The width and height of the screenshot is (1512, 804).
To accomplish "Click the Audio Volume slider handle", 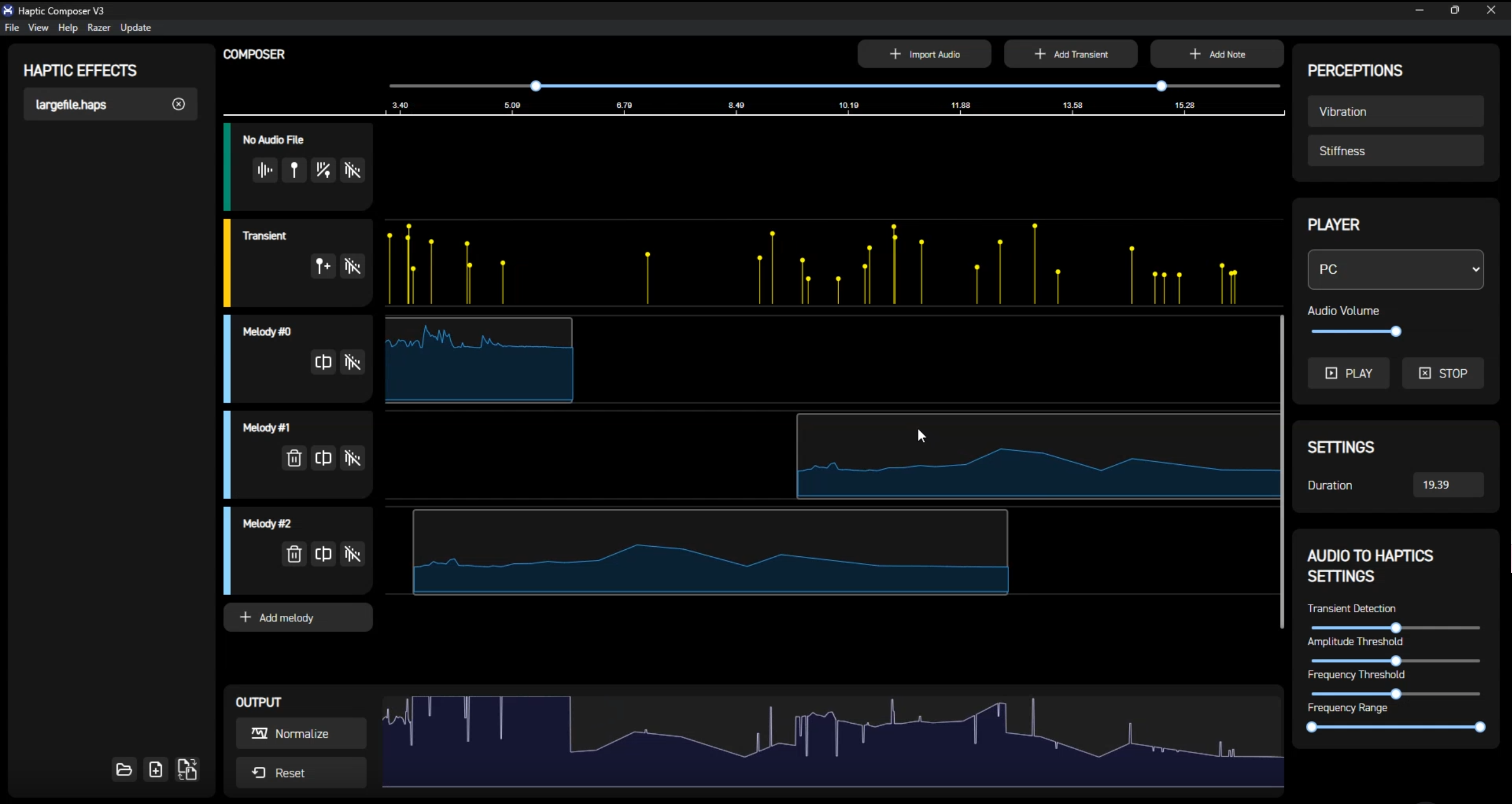I will click(1396, 332).
